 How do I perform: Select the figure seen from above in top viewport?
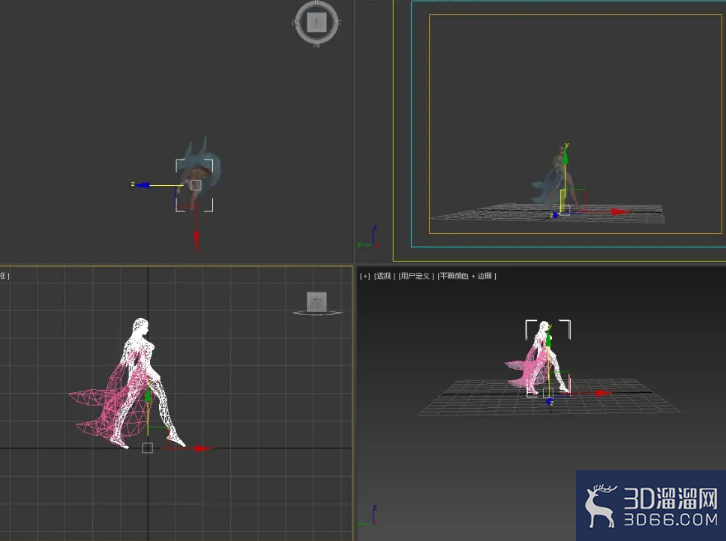pos(200,170)
